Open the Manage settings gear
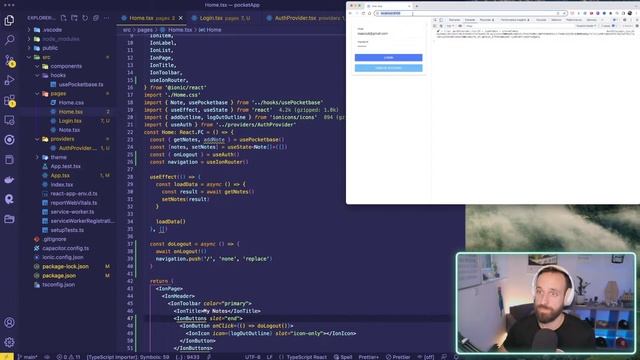 click(9, 342)
